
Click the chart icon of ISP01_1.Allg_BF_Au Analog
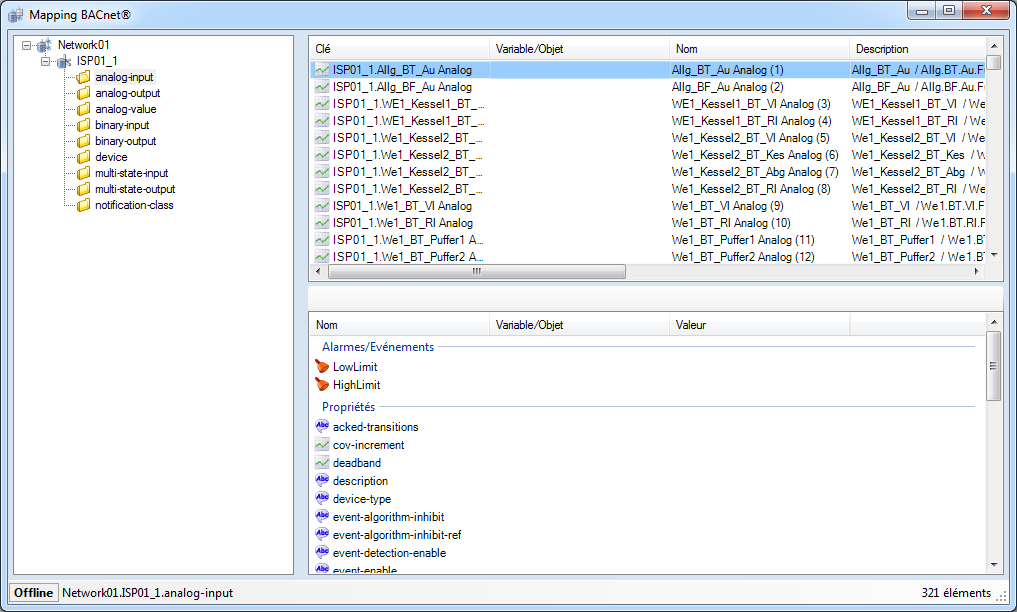pos(322,86)
